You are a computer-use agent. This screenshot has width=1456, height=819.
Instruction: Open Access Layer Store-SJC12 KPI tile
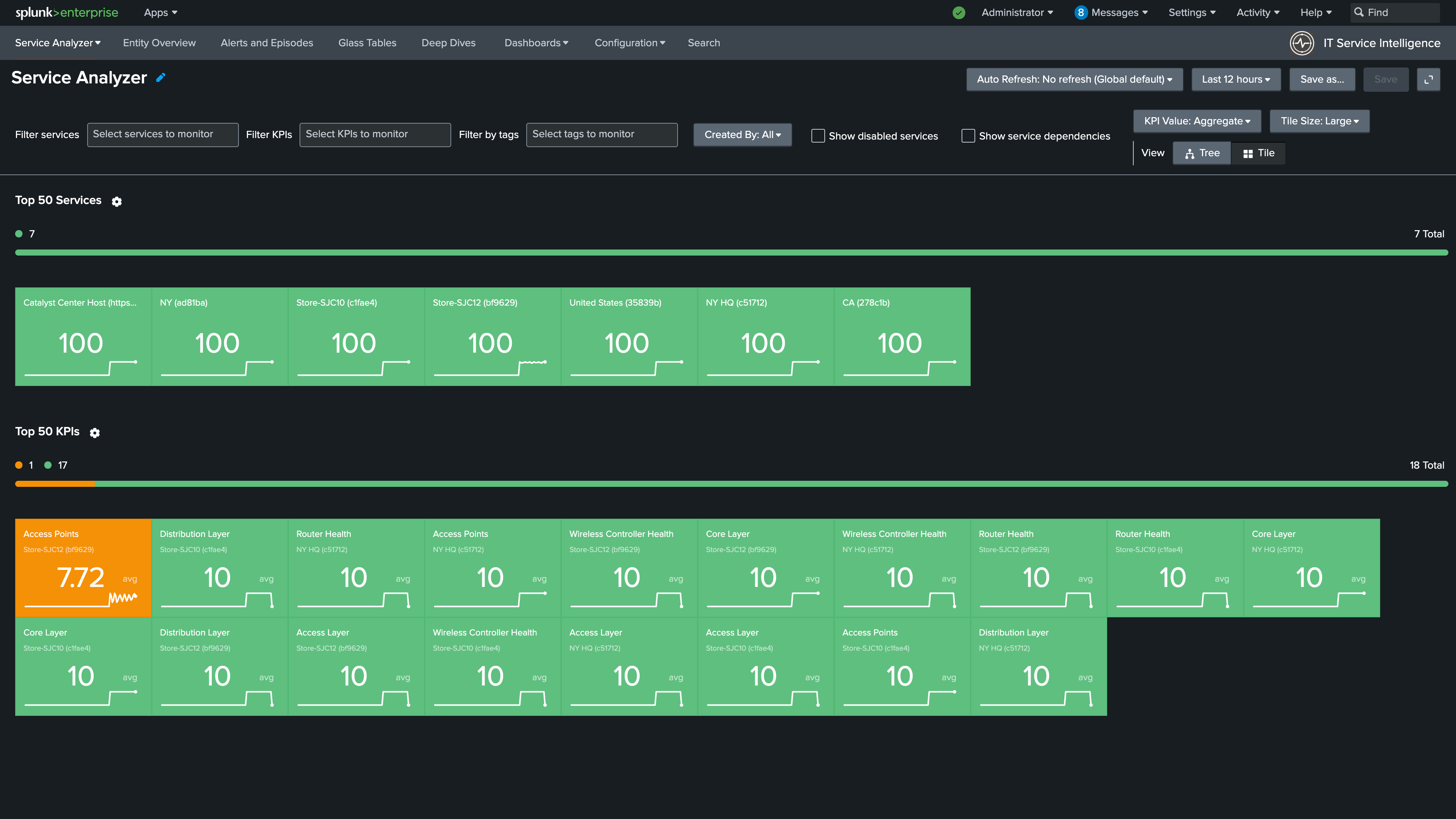pyautogui.click(x=356, y=667)
